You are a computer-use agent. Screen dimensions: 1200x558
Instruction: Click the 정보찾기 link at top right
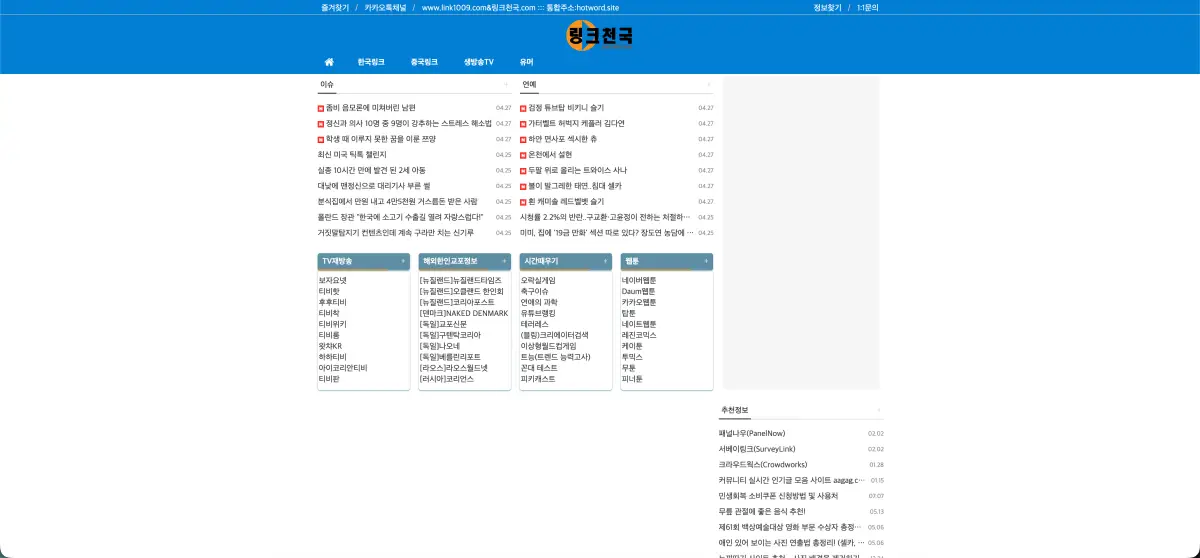tap(828, 7)
